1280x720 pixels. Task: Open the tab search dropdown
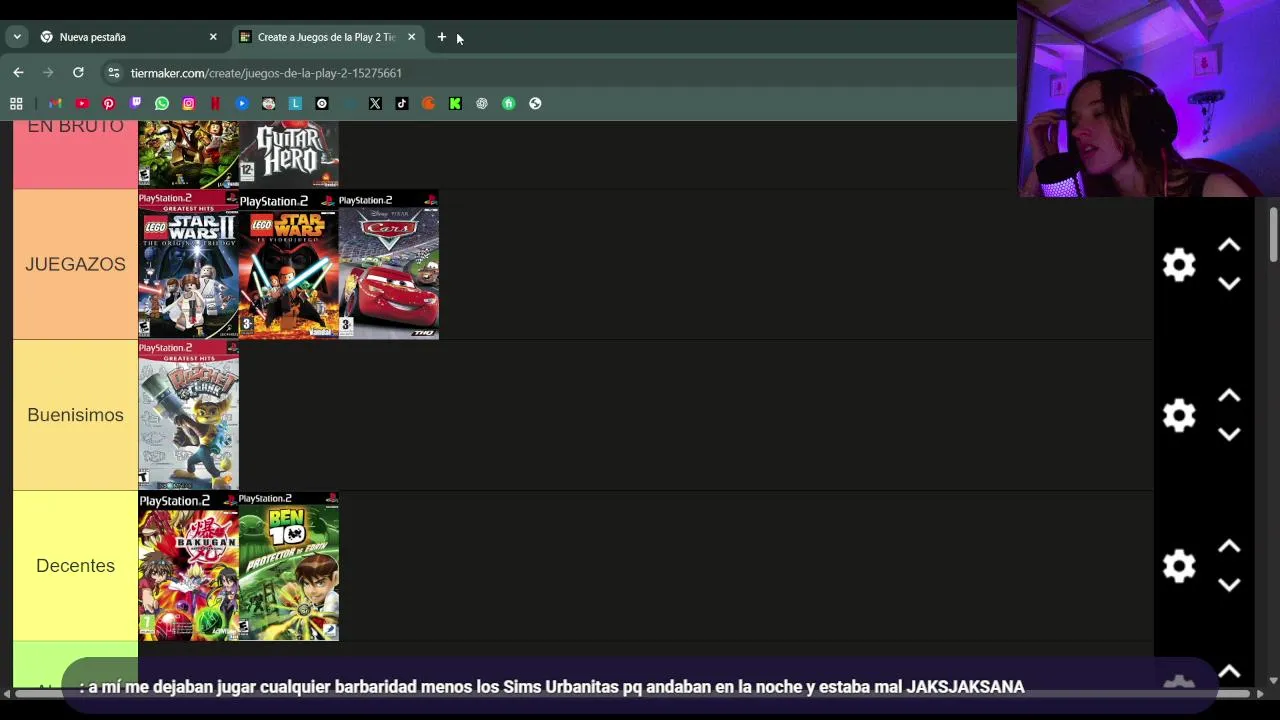click(17, 37)
